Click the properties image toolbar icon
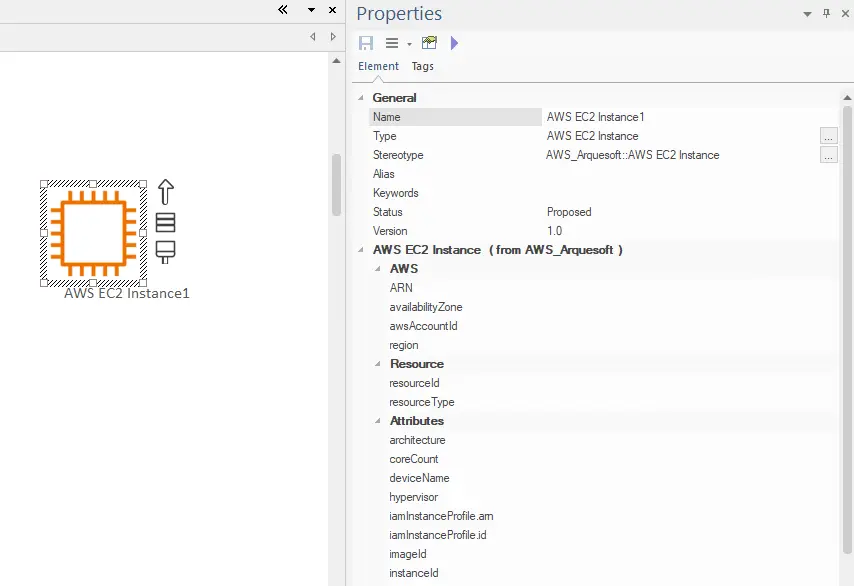Screen dimensions: 854x586 429,42
